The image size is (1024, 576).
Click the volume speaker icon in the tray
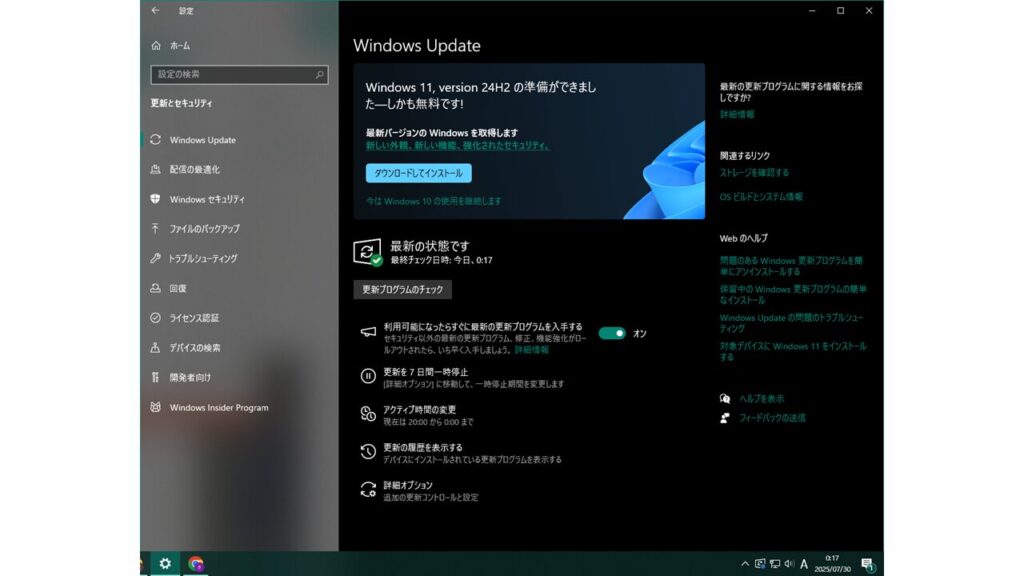point(789,564)
